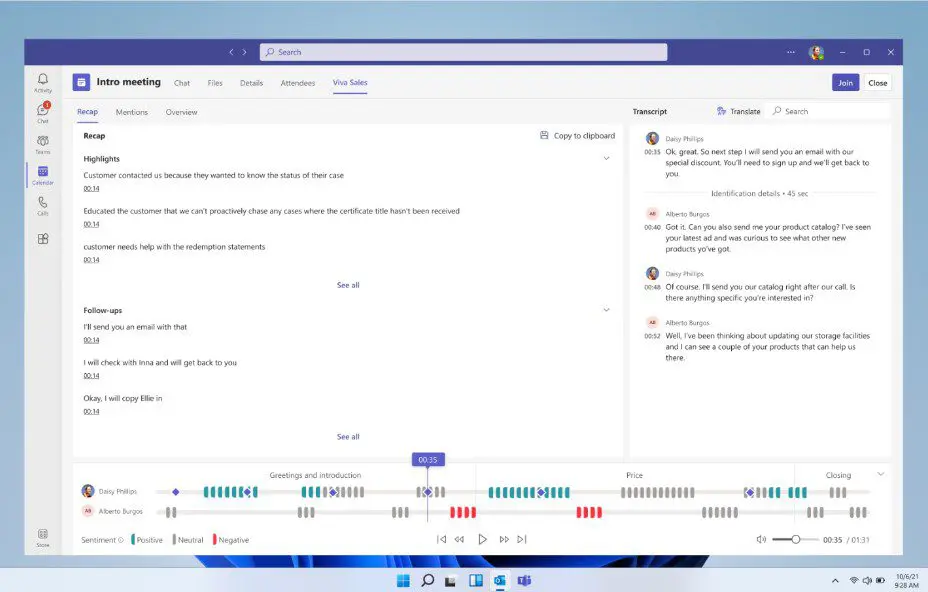This screenshot has height=592, width=928.
Task: Collapse the timeline panel with the chevron
Action: pos(881,474)
